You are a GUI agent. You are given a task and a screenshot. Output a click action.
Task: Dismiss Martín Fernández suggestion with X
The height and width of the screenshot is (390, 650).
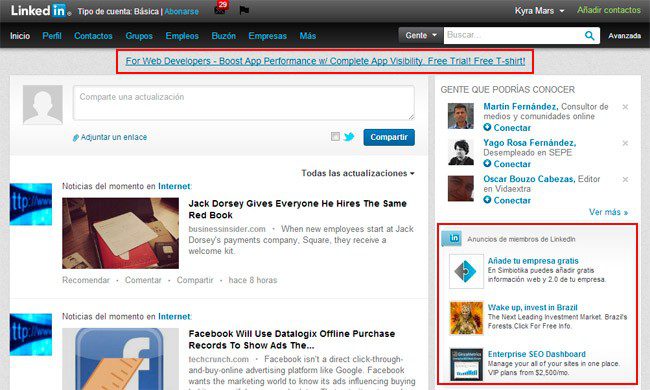[625, 107]
